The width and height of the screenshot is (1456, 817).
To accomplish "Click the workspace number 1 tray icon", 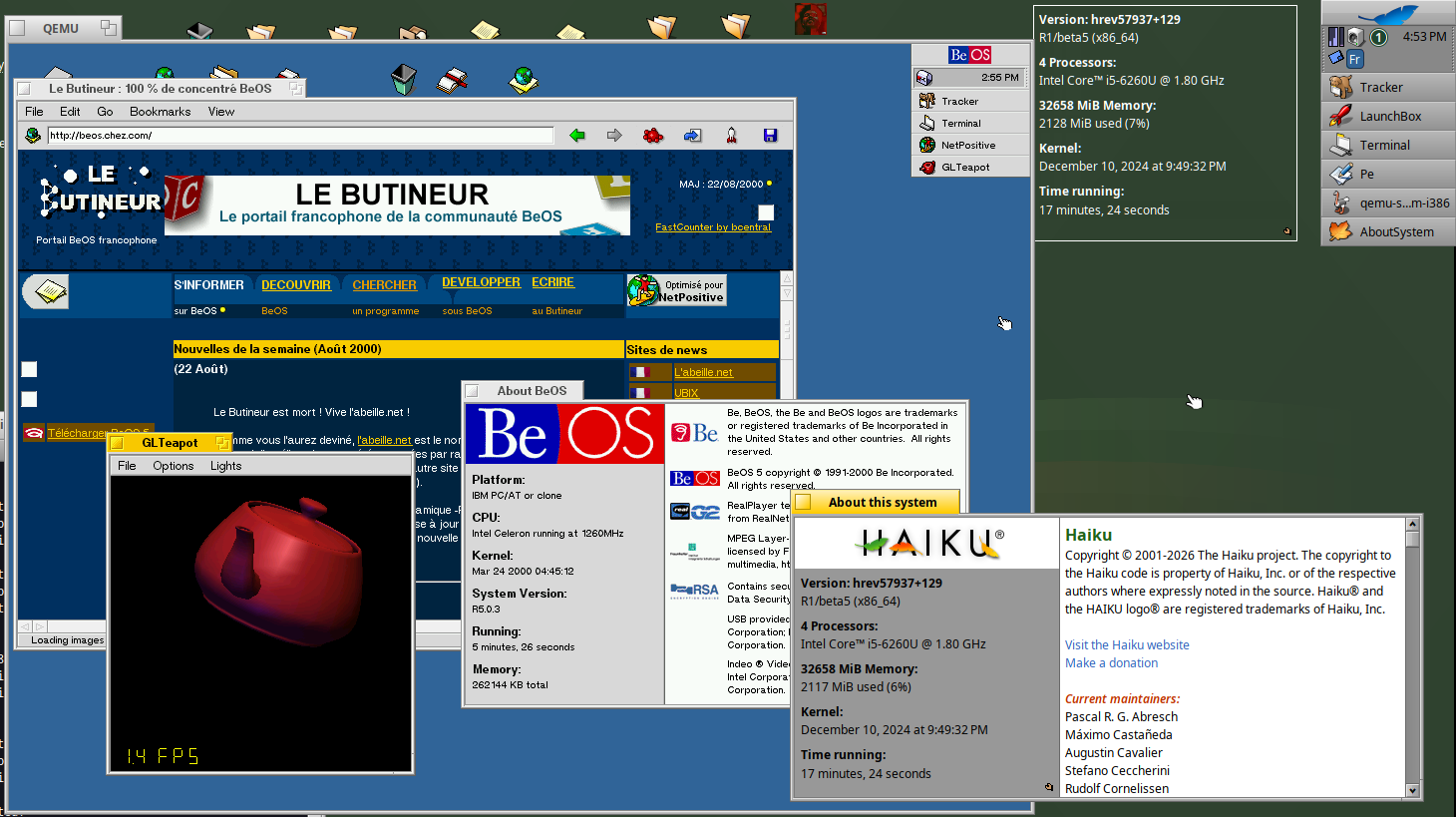I will click(1378, 37).
